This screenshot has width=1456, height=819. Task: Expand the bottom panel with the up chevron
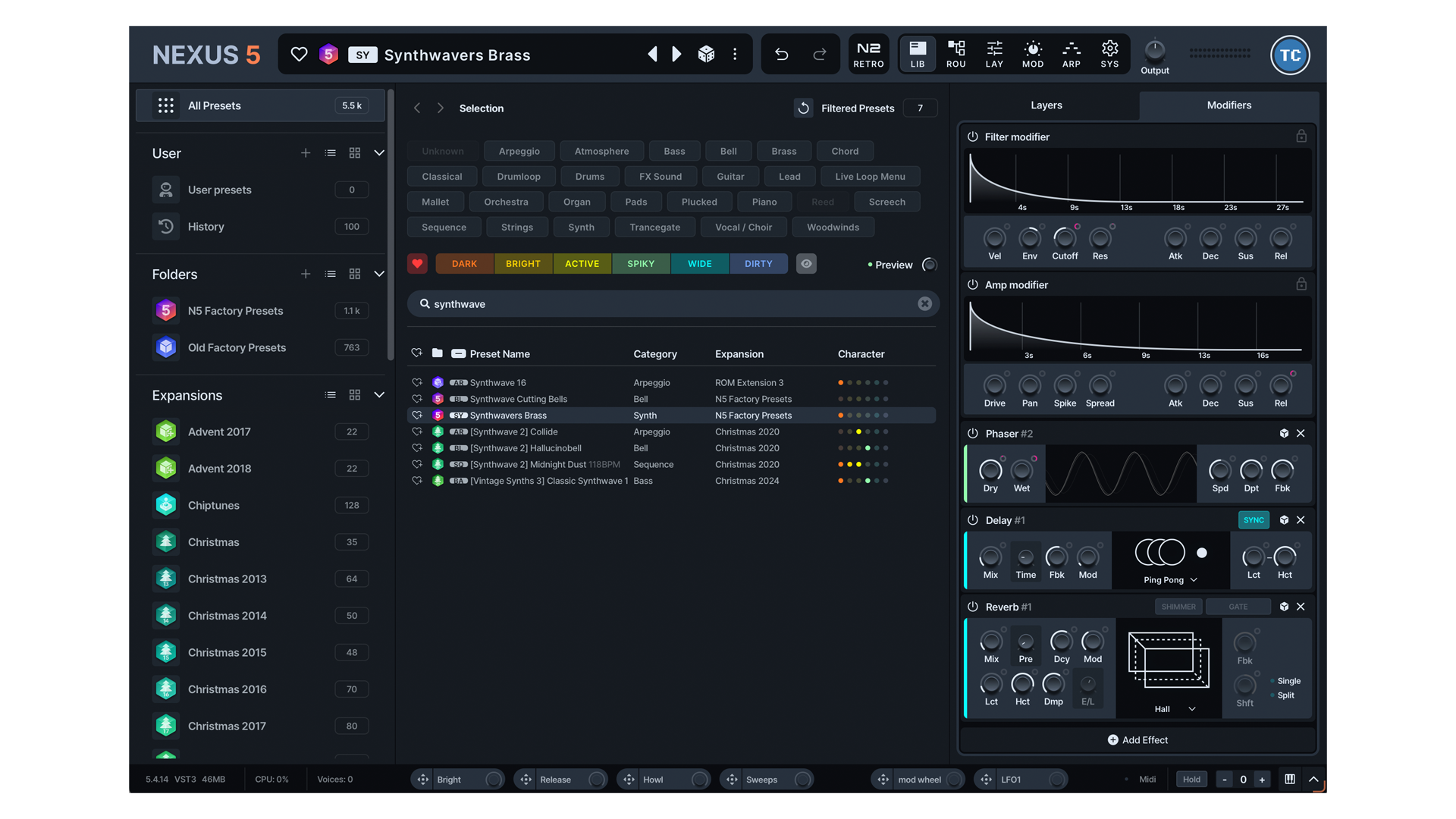pos(1313,779)
